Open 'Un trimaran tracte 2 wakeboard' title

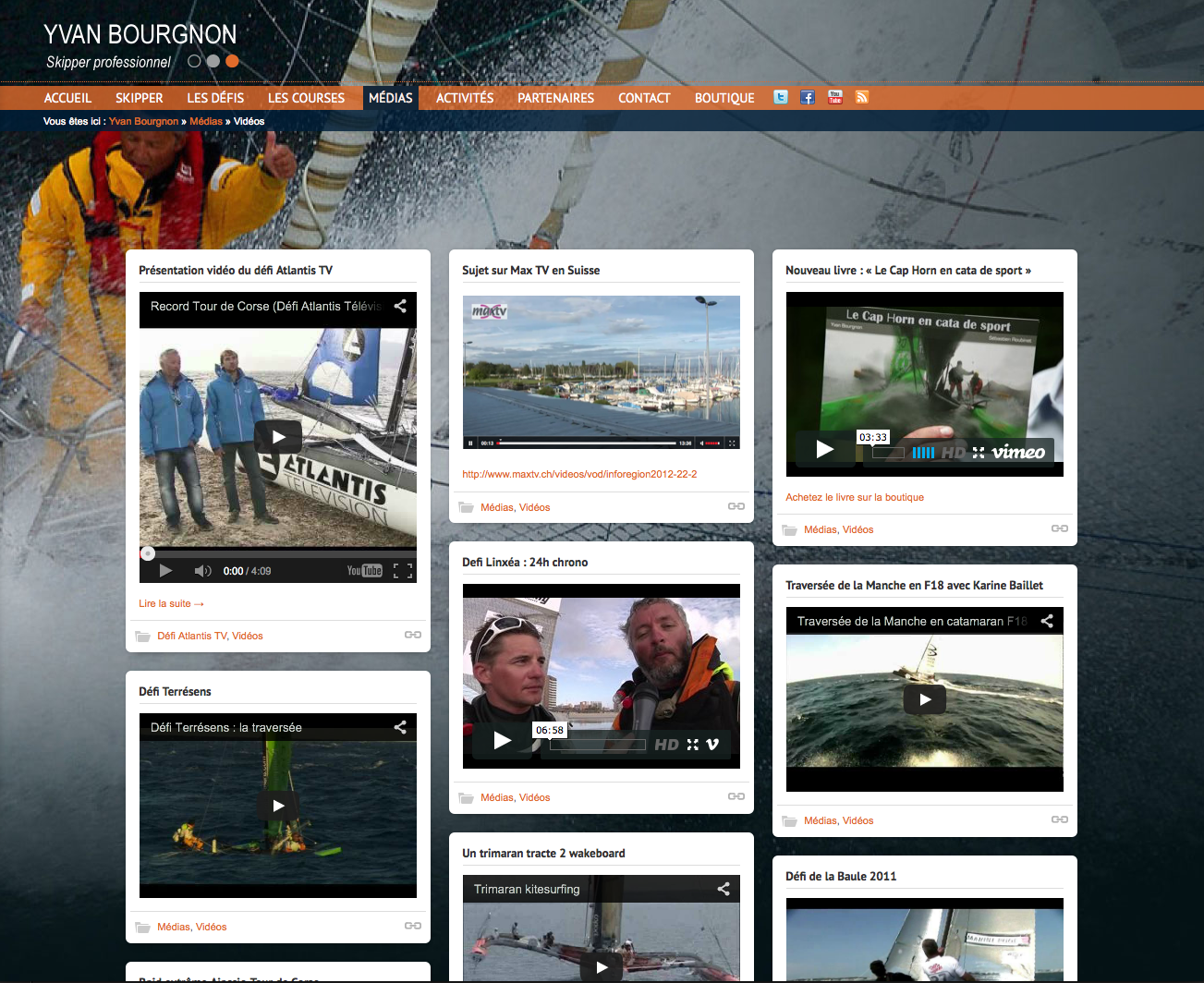[543, 854]
